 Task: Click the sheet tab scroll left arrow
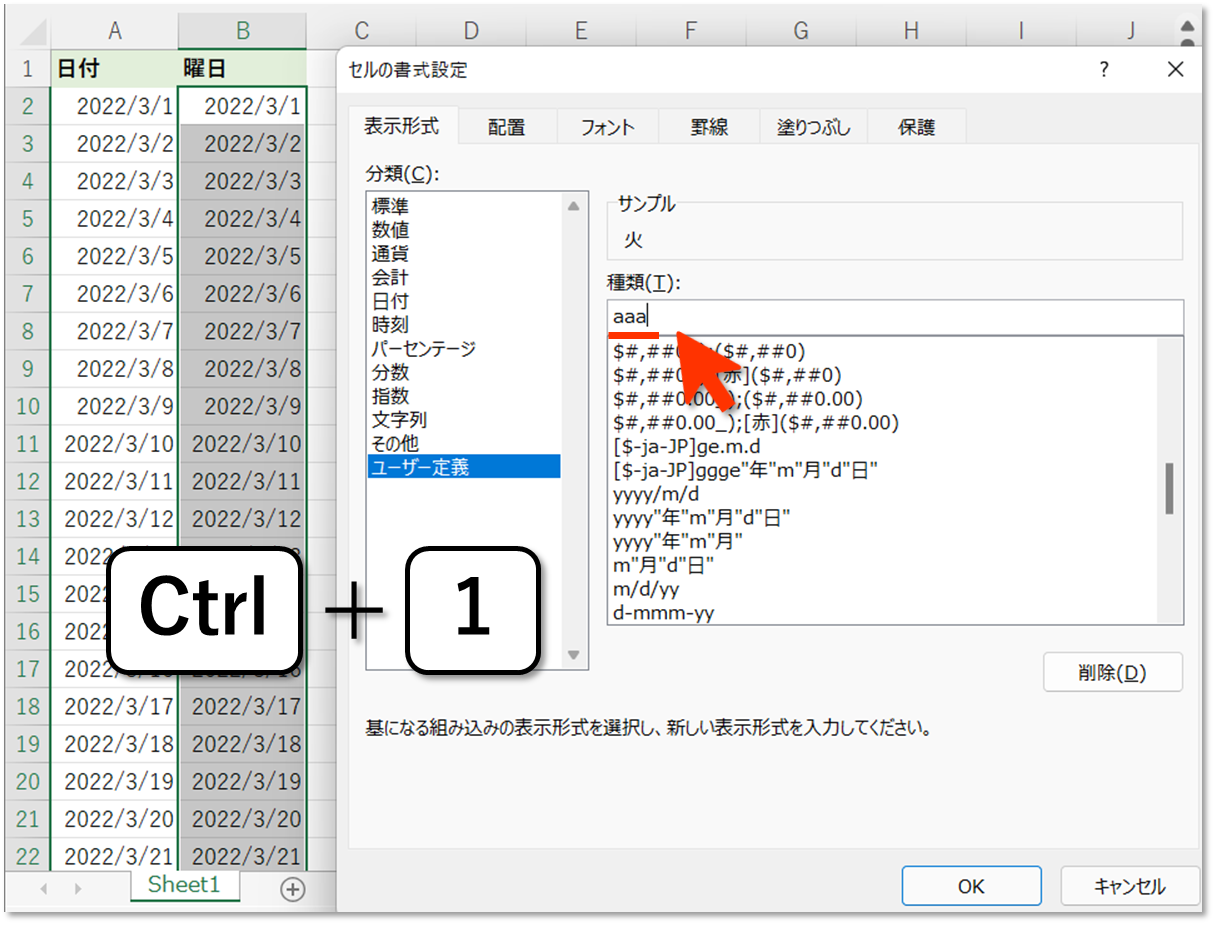point(43,889)
